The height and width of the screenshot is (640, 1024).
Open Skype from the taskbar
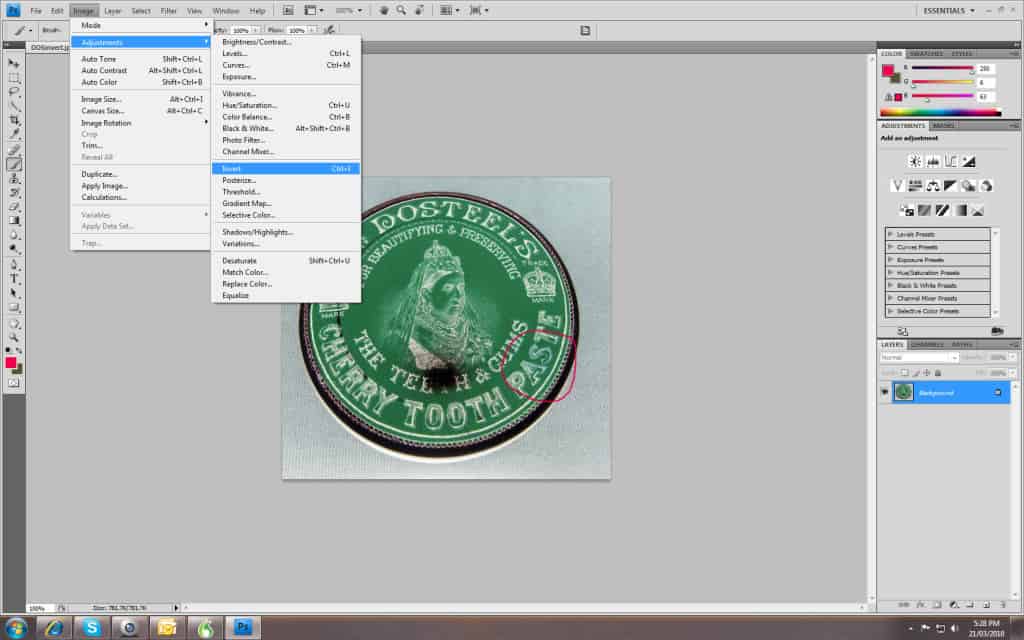click(x=91, y=628)
